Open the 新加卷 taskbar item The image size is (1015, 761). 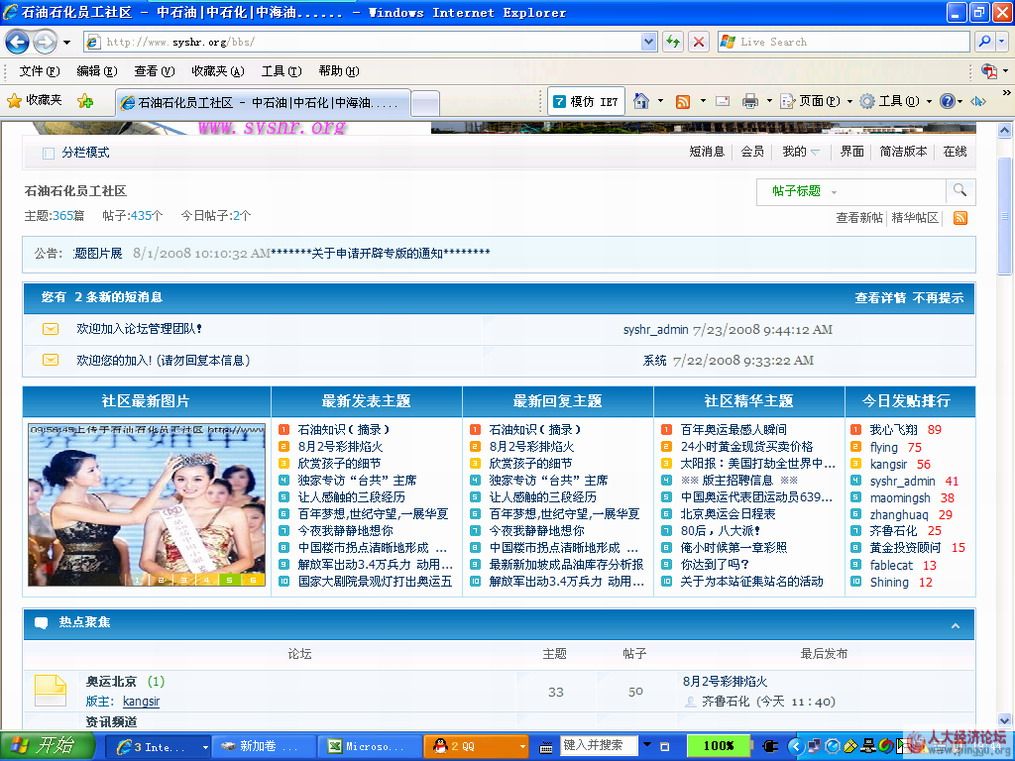pyautogui.click(x=264, y=746)
